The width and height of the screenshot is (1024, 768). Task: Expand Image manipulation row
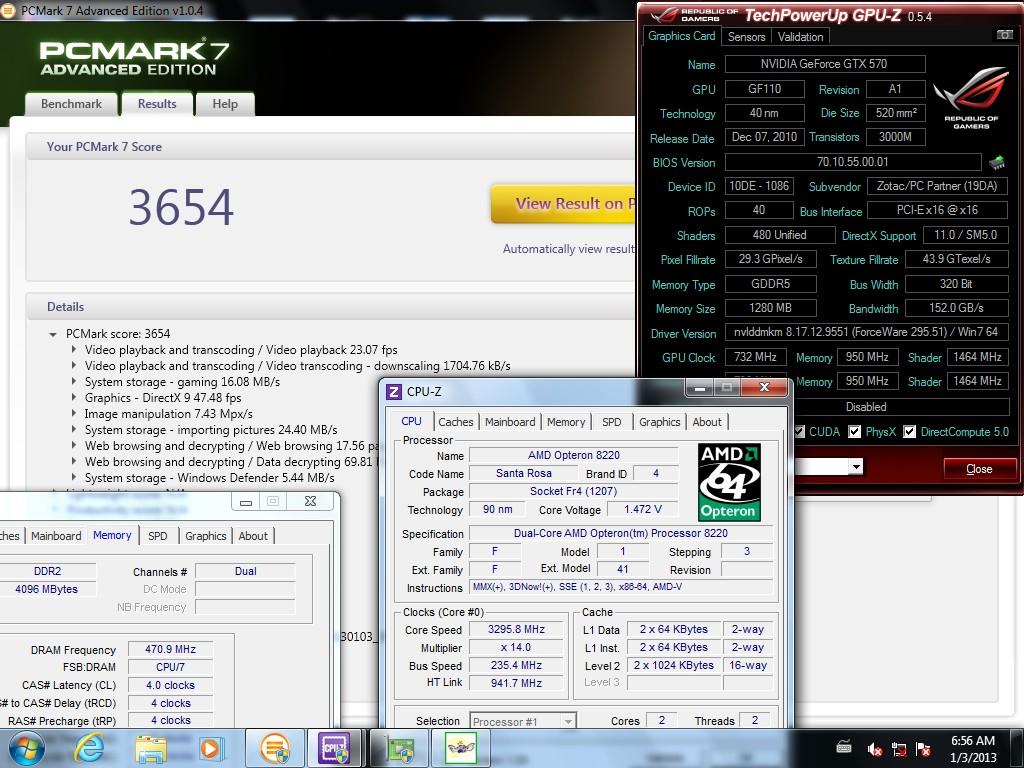pyautogui.click(x=74, y=414)
